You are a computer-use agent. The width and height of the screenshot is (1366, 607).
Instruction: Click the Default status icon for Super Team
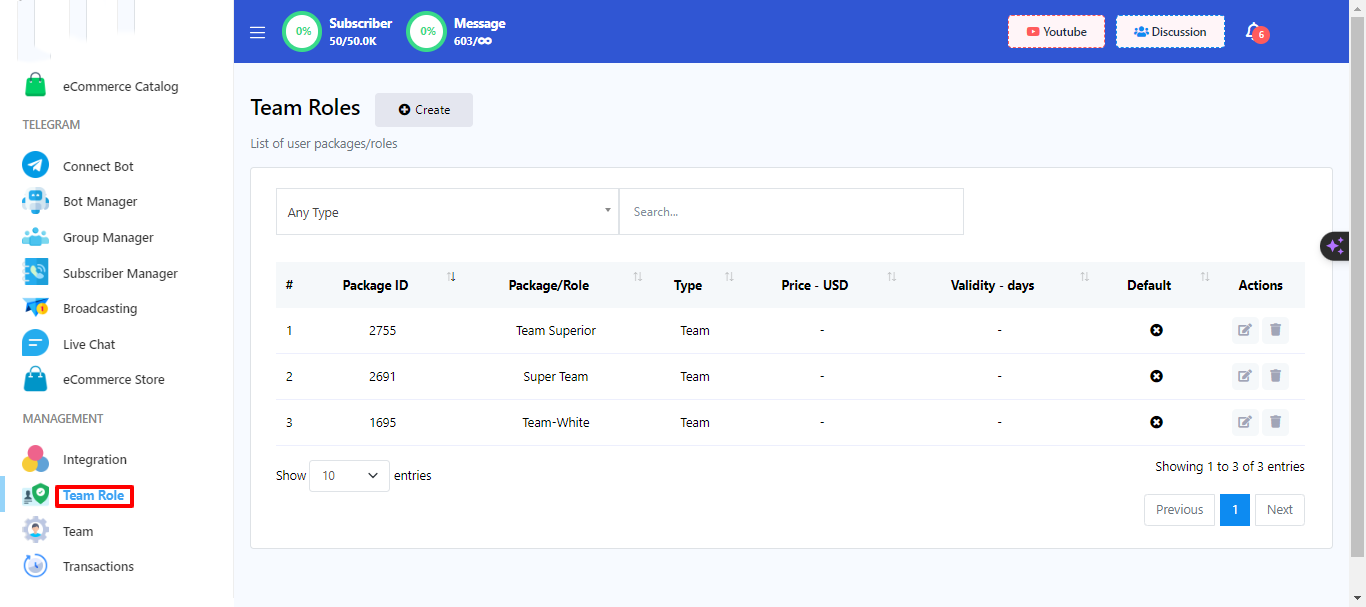pos(1156,376)
